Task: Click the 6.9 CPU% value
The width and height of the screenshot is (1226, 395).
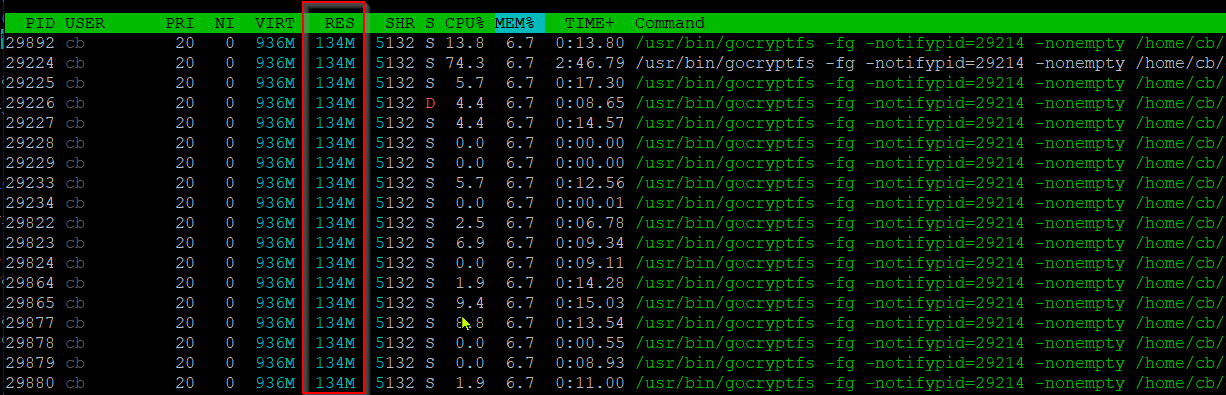Action: pos(470,243)
